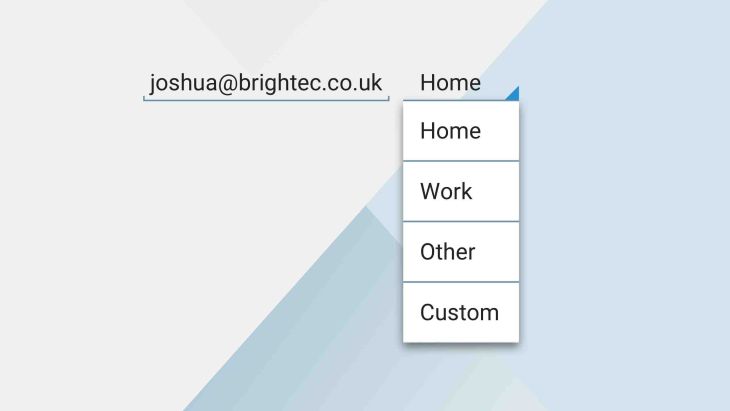Choose Custom as the email label

pos(460,312)
